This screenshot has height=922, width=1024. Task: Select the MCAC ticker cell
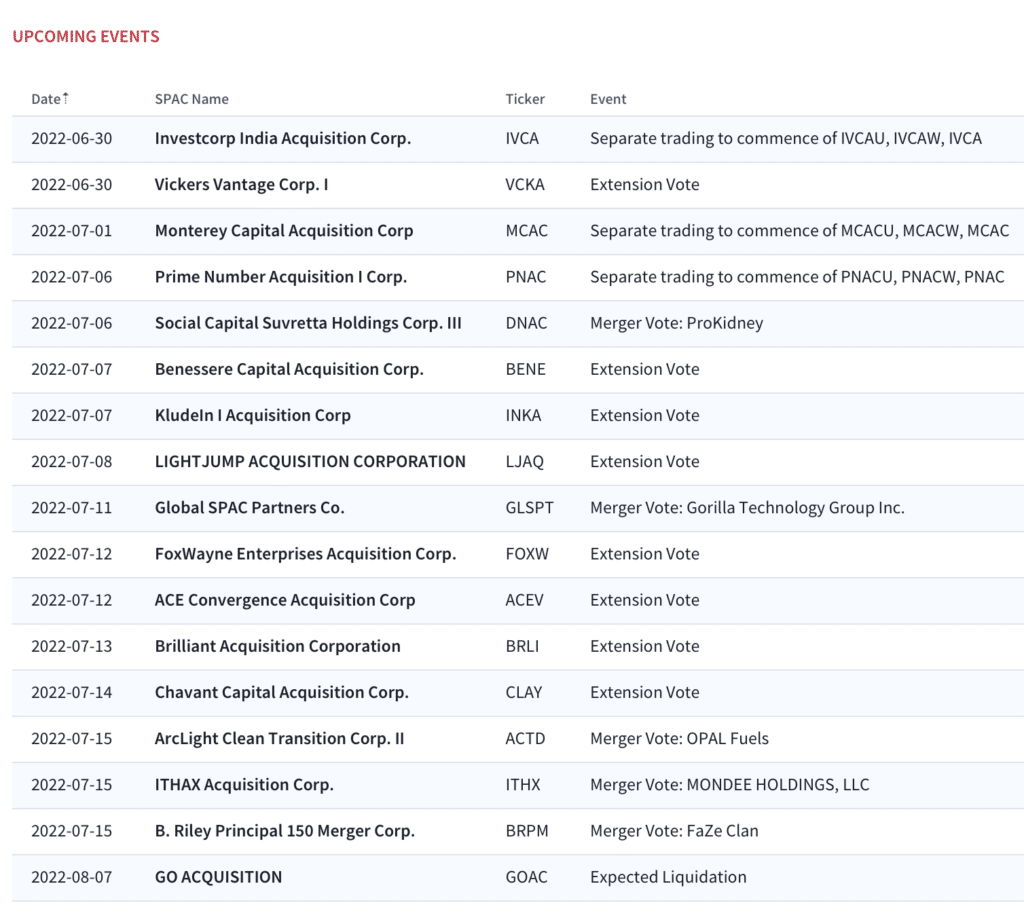526,231
